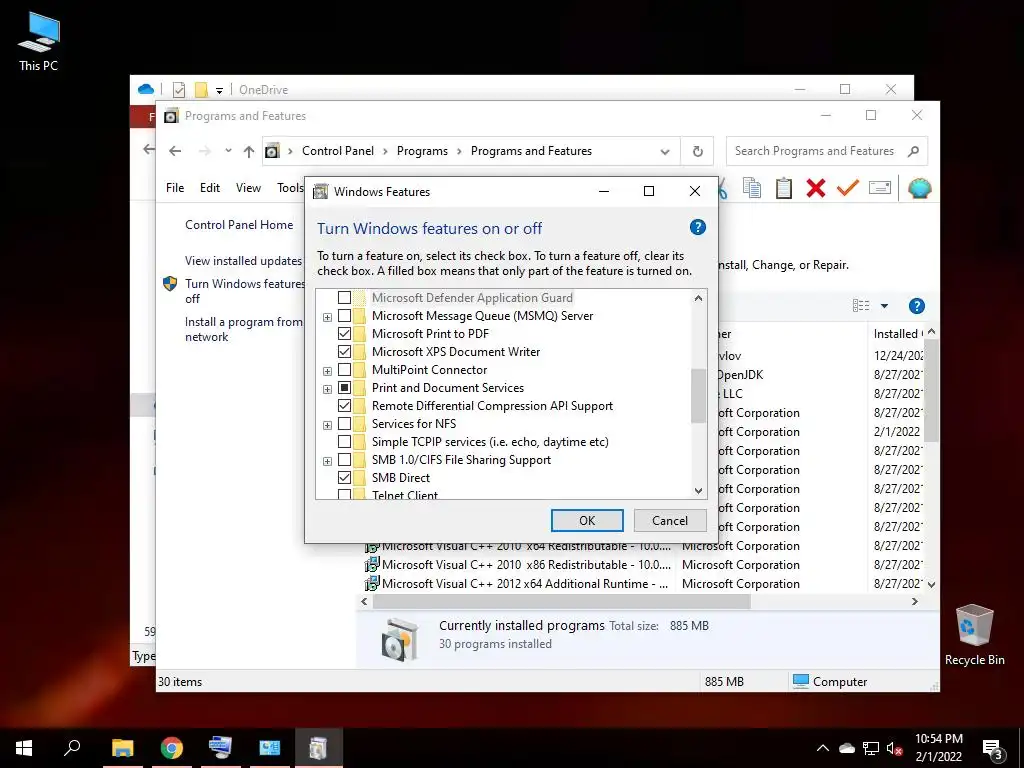Click the OneDrive cloud tray icon
Viewport: 1024px width, 768px height.
pyautogui.click(x=847, y=748)
